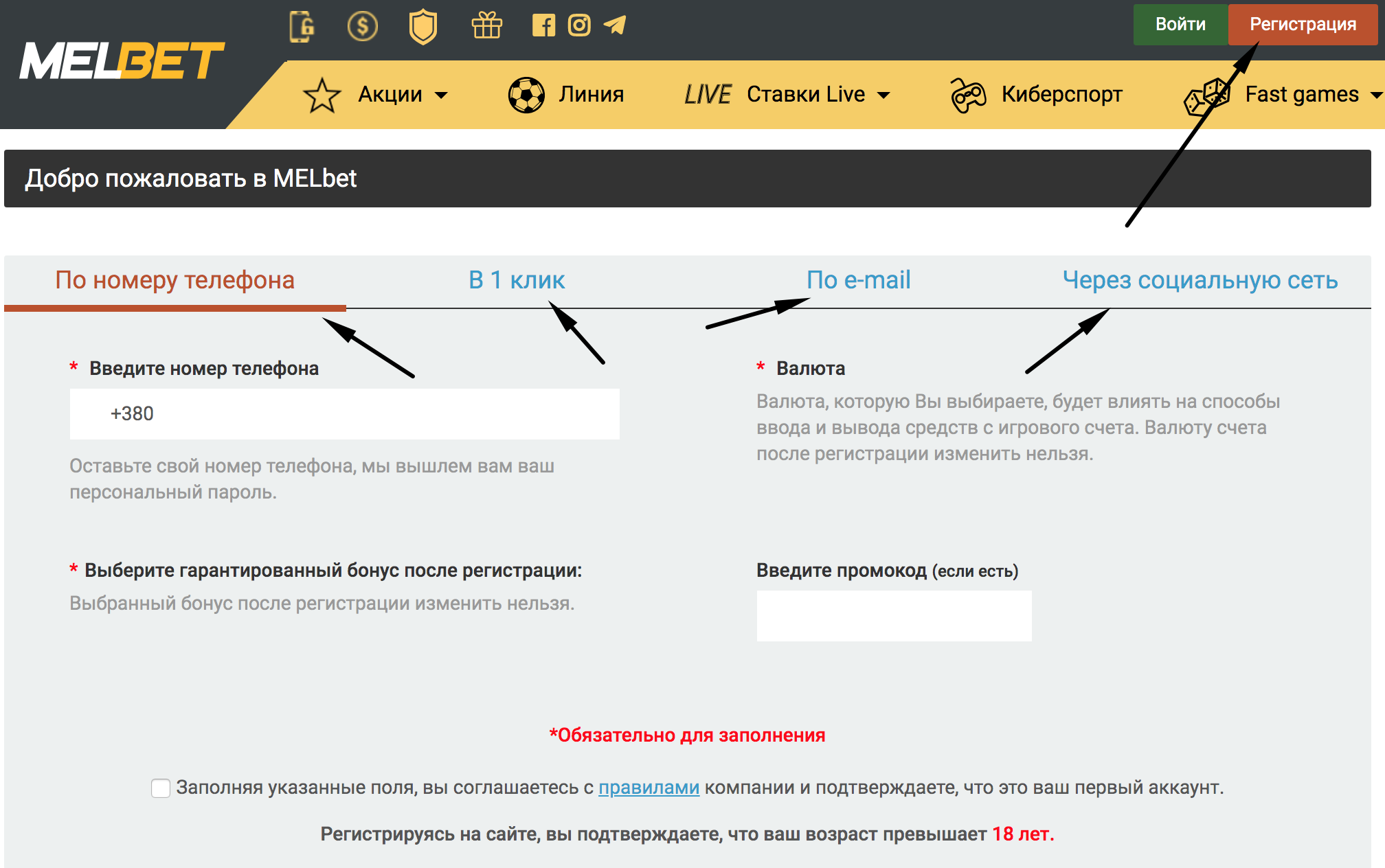This screenshot has height=868, width=1385.
Task: Click the Войти login button
Action: [x=1178, y=23]
